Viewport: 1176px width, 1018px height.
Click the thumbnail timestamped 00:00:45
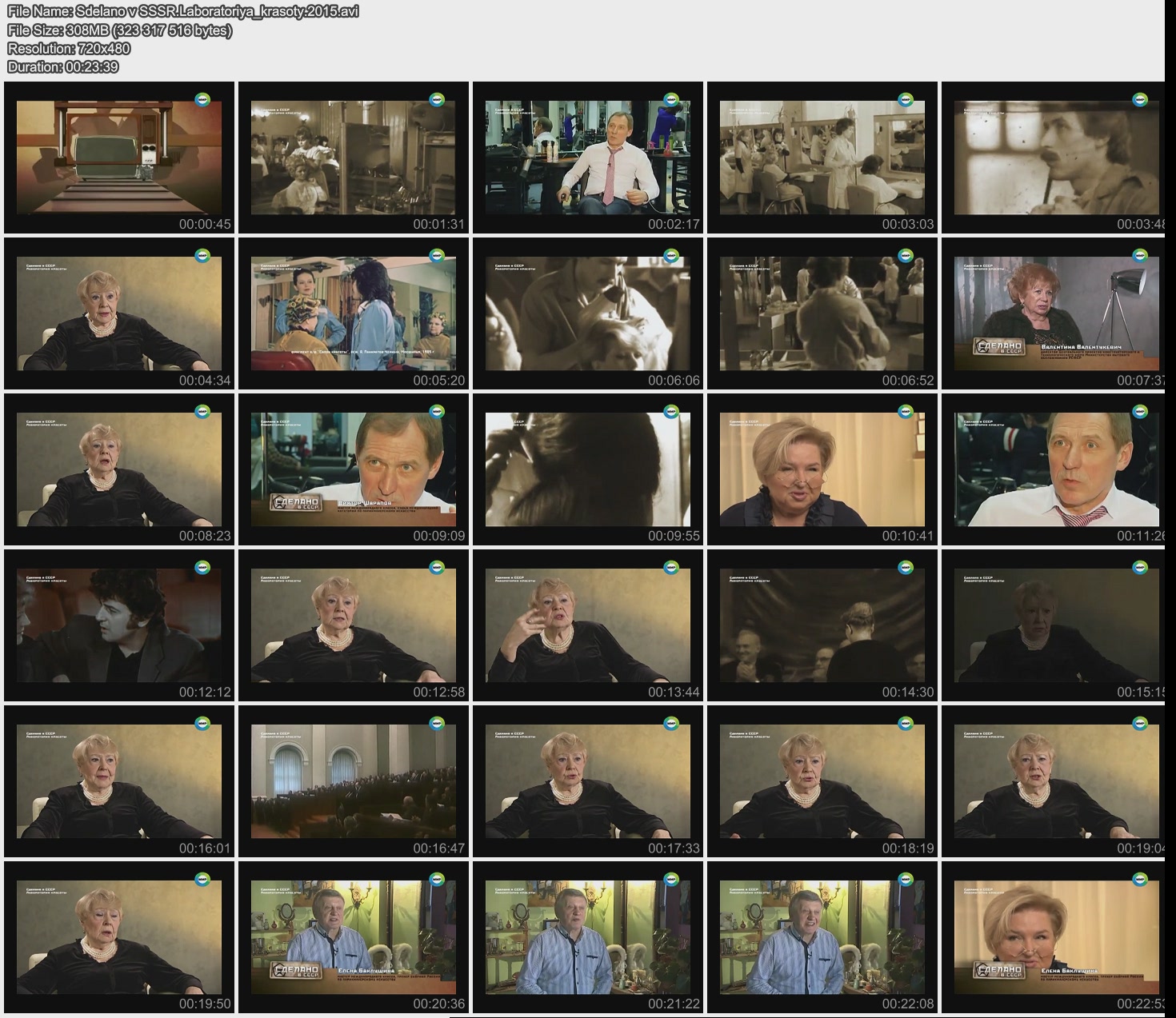[119, 158]
